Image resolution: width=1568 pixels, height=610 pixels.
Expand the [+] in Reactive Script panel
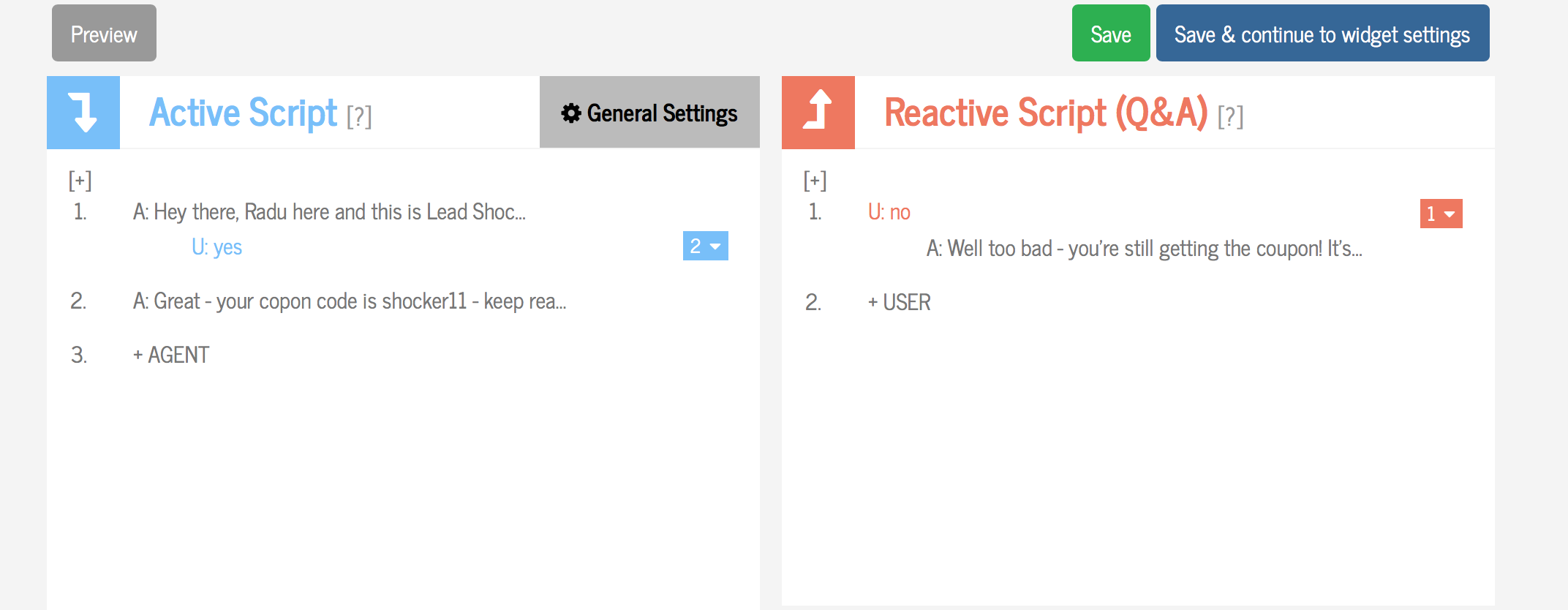click(815, 180)
